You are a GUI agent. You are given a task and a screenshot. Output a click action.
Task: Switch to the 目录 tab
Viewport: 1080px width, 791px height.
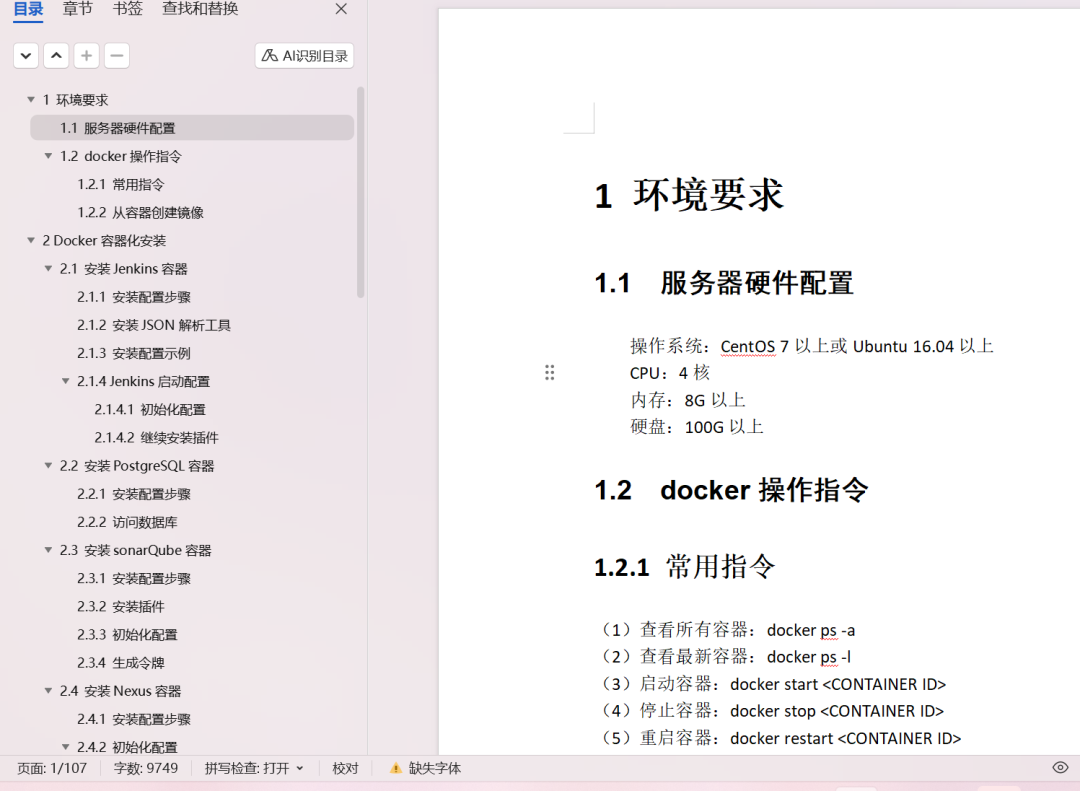click(x=28, y=9)
